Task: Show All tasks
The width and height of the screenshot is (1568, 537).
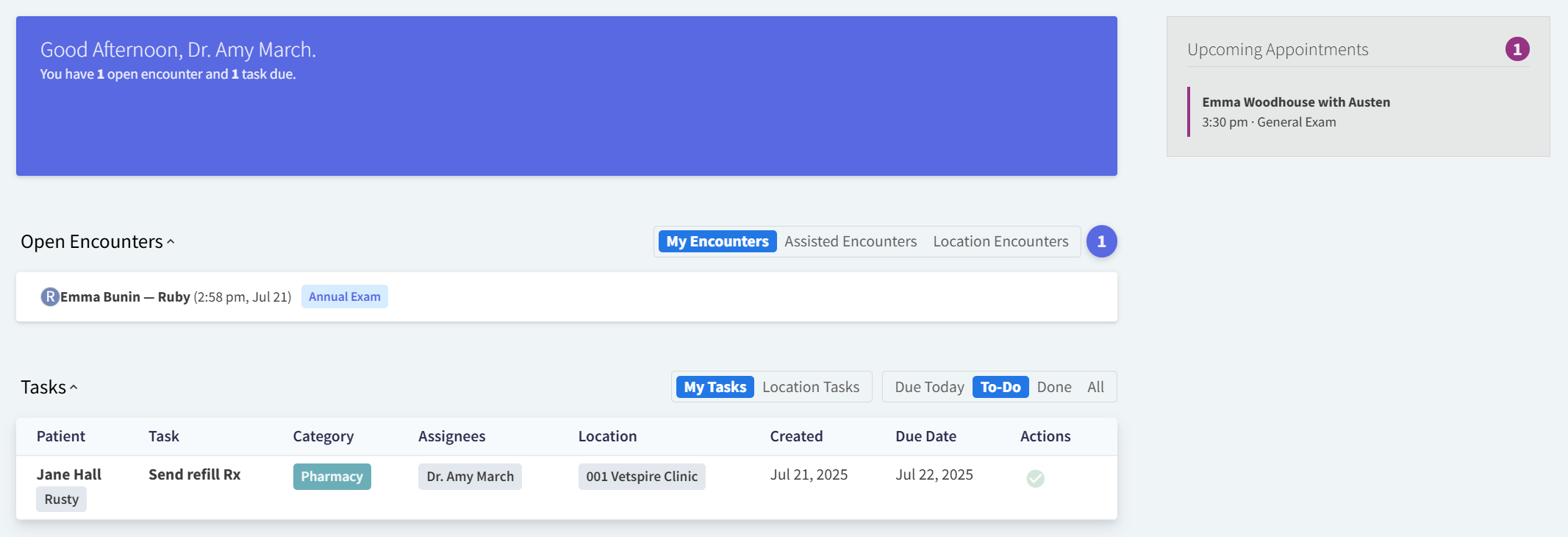Action: click(1095, 387)
